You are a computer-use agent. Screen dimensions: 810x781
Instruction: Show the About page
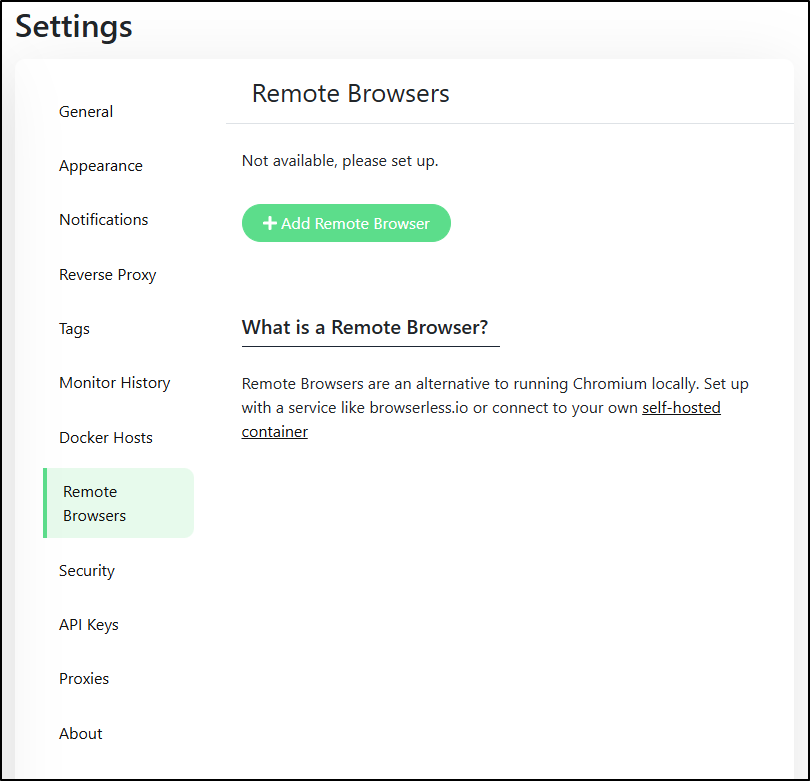[x=81, y=733]
